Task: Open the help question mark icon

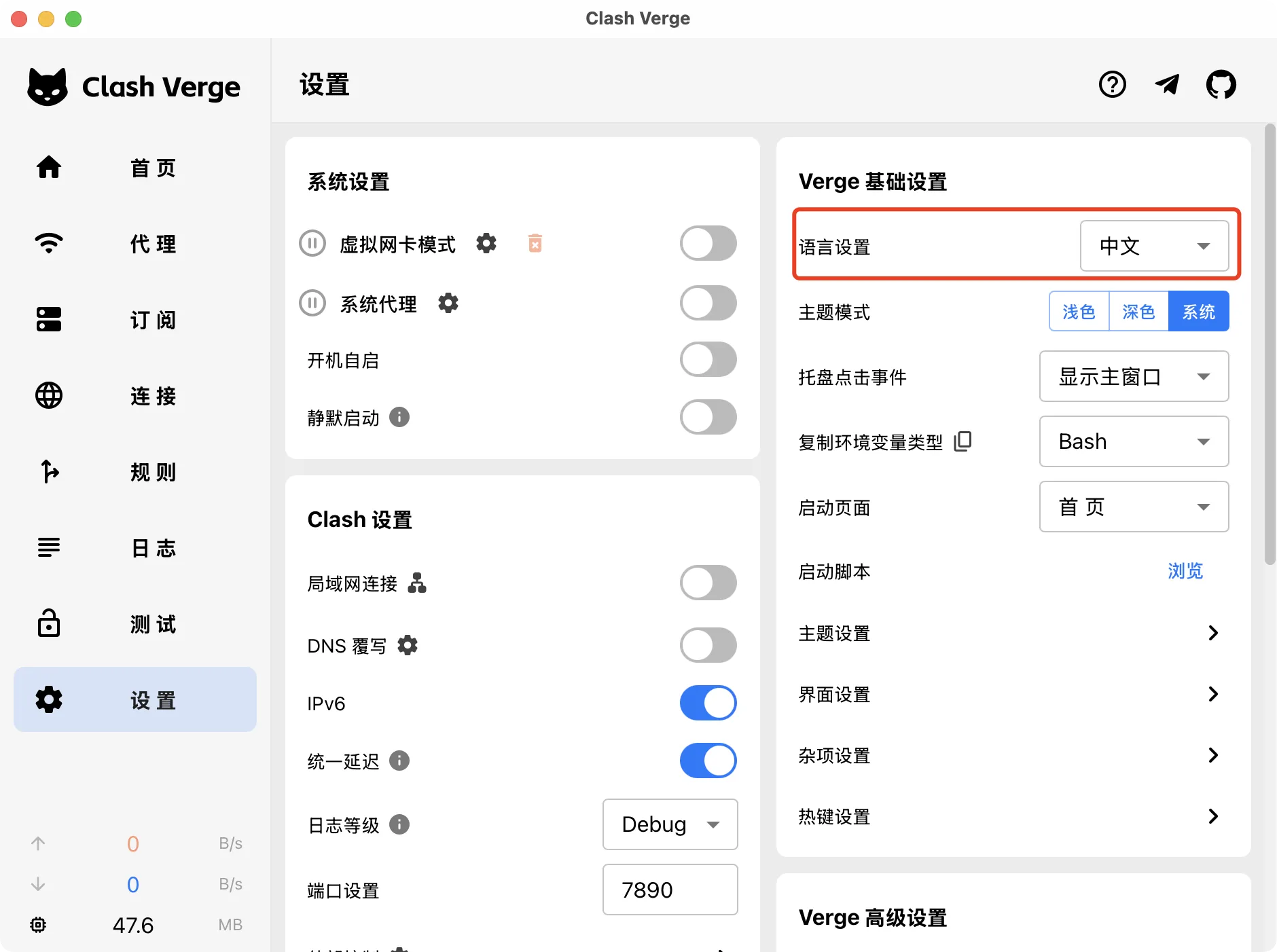Action: pos(1112,84)
